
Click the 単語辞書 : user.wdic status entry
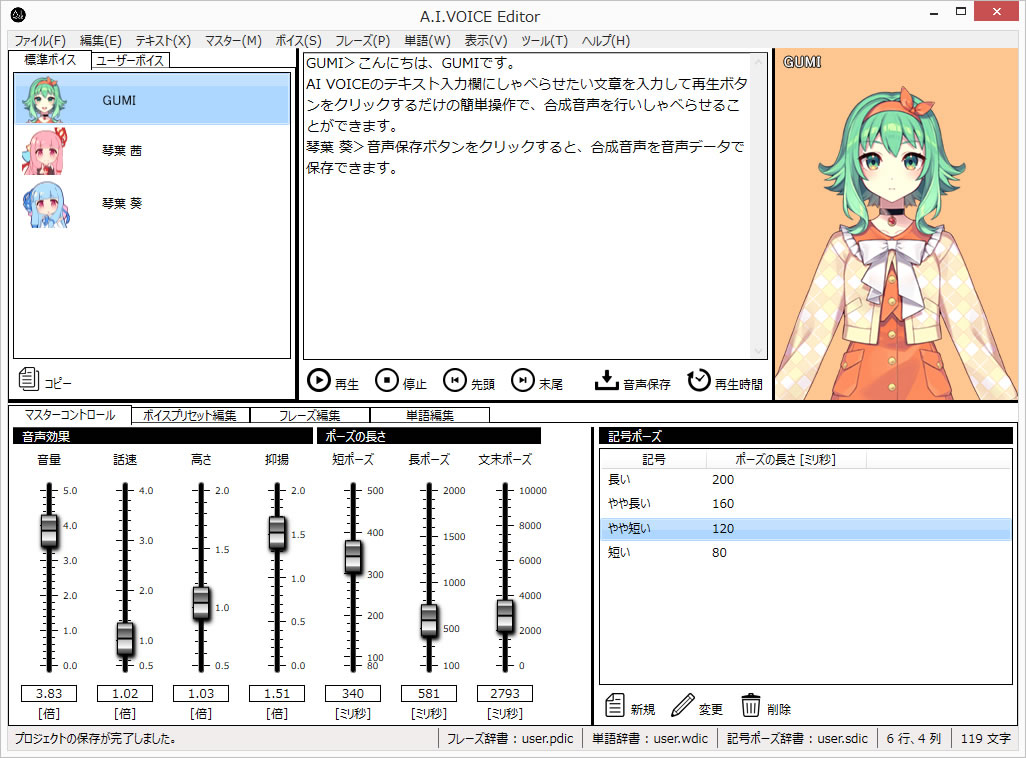pos(650,738)
